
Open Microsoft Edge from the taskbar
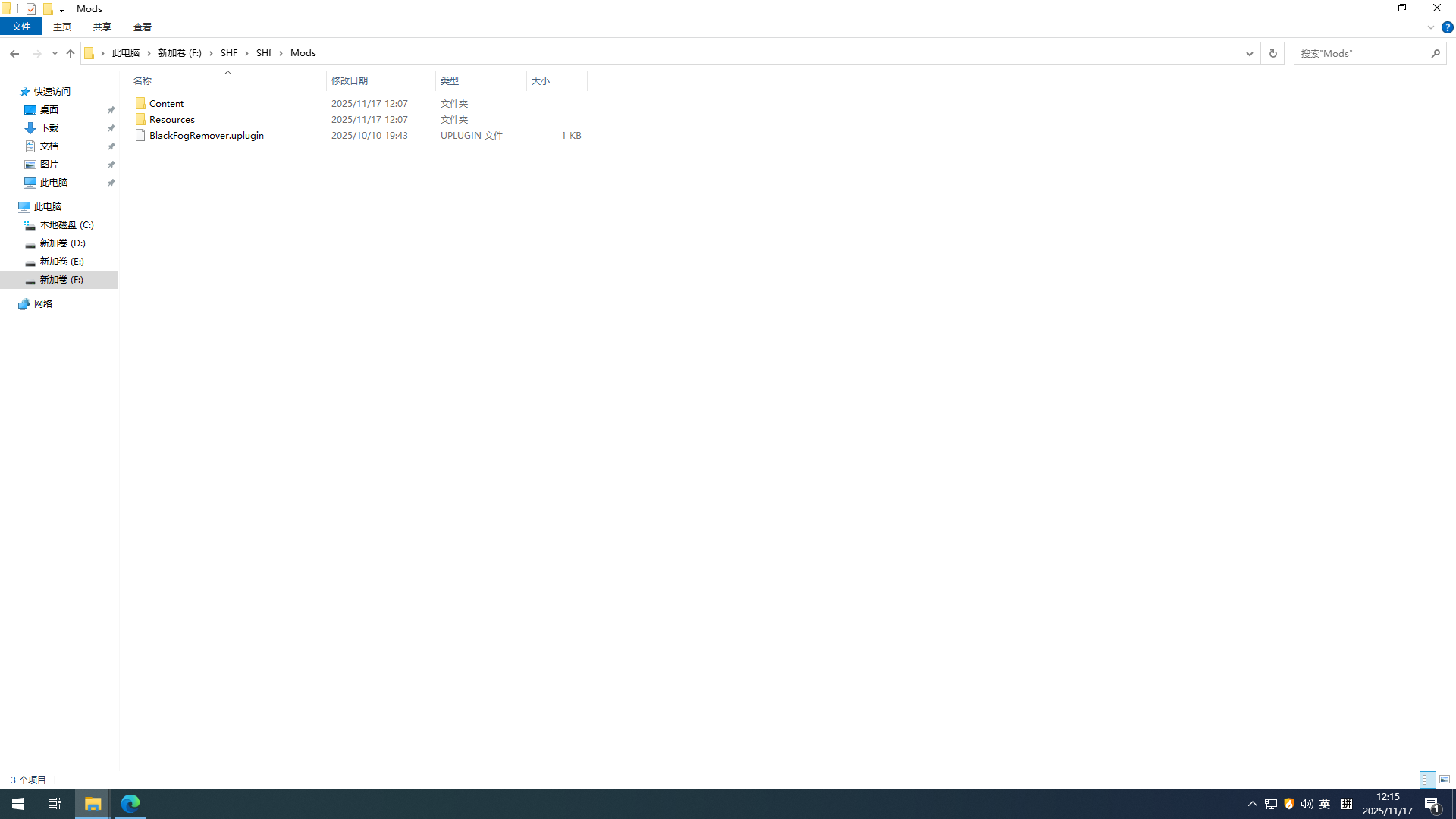(x=130, y=804)
